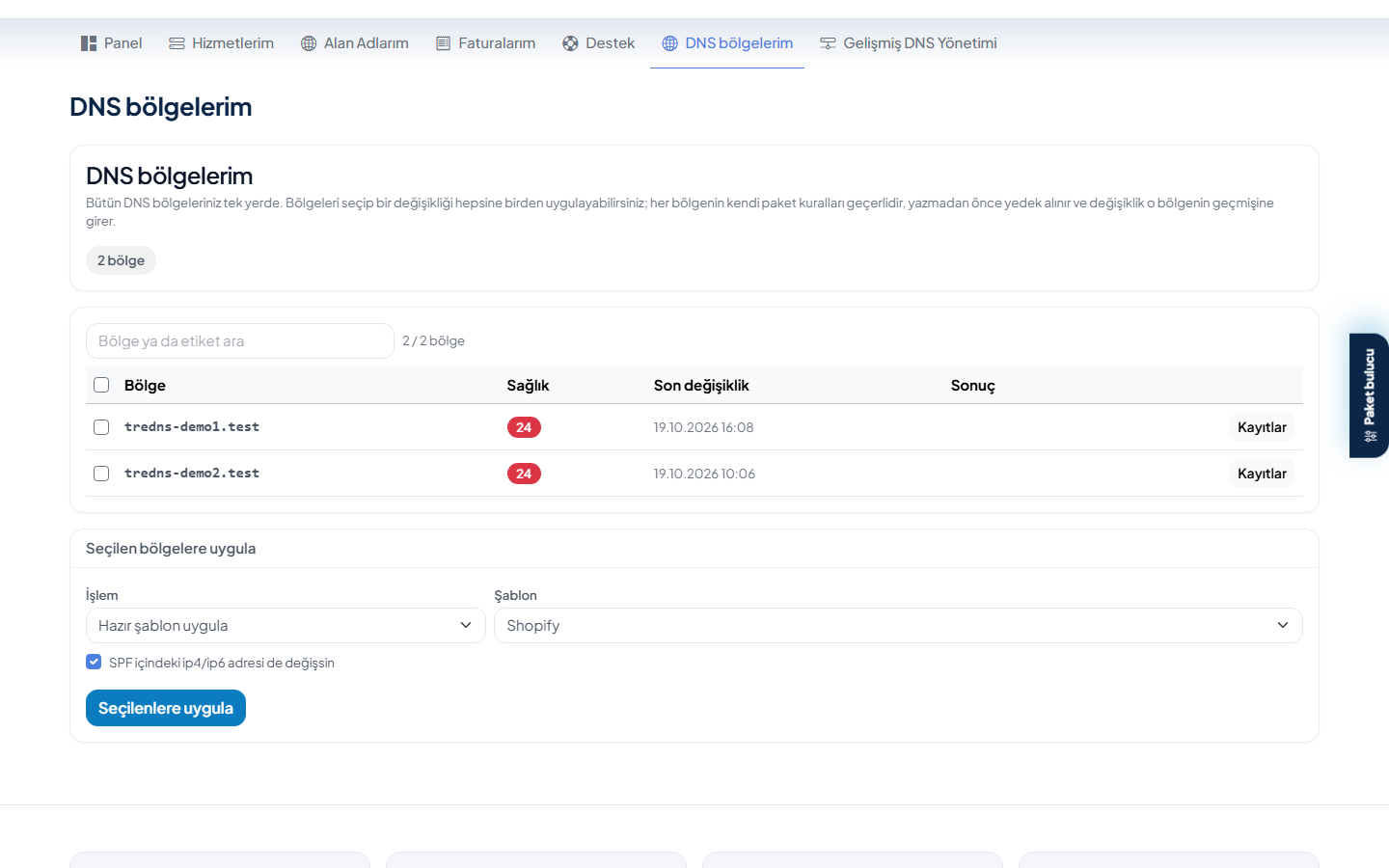Click the red 24 badge for tredns-demo2.test
Image resolution: width=1389 pixels, height=868 pixels.
click(x=524, y=474)
